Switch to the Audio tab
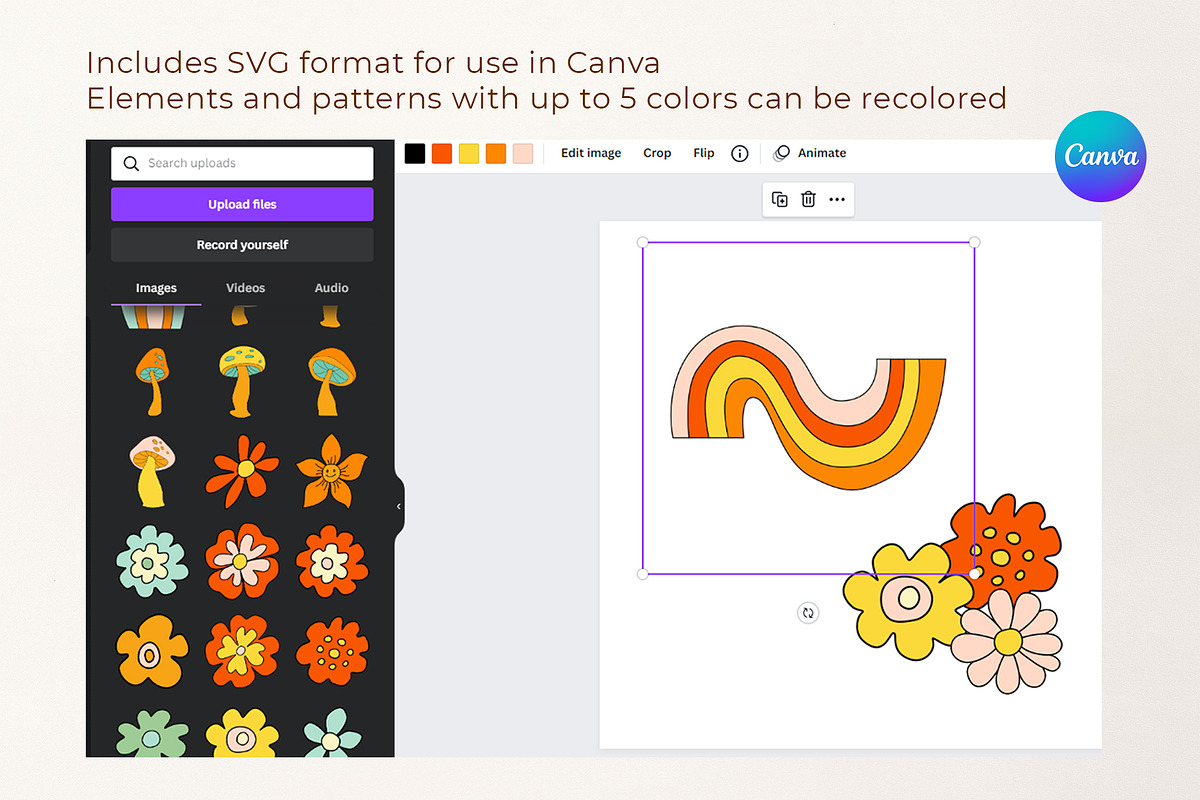1200x800 pixels. (332, 288)
